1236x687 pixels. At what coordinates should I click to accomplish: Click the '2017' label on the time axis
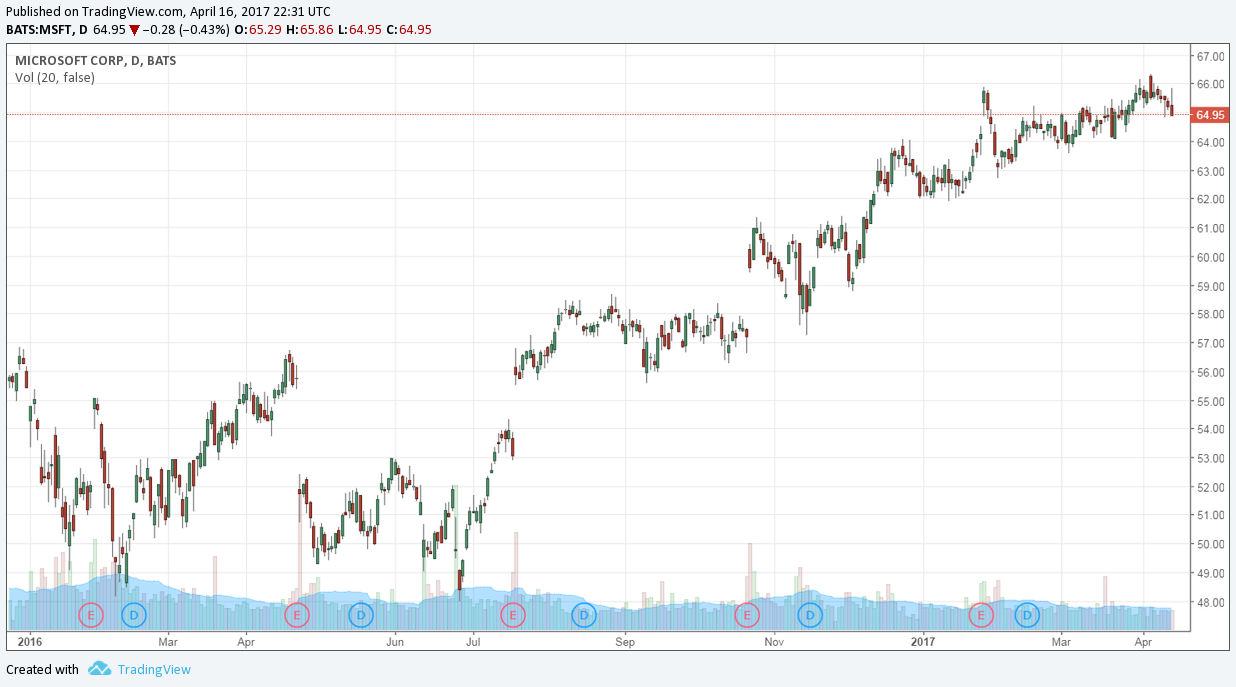[x=924, y=642]
